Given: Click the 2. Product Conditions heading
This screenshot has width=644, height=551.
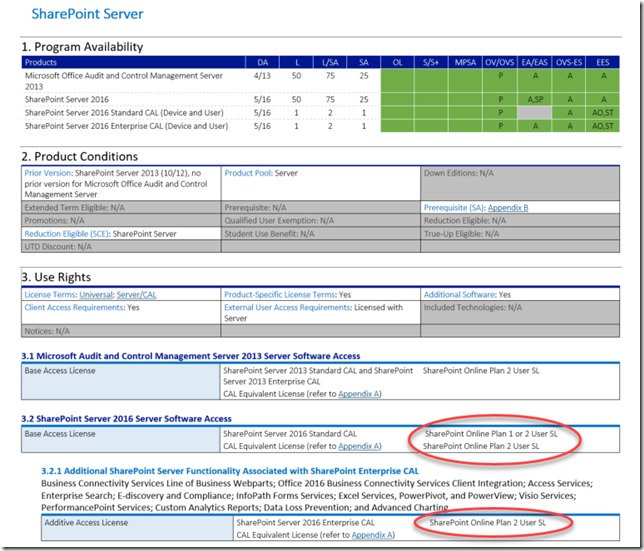Looking at the screenshot, I should click(x=80, y=156).
